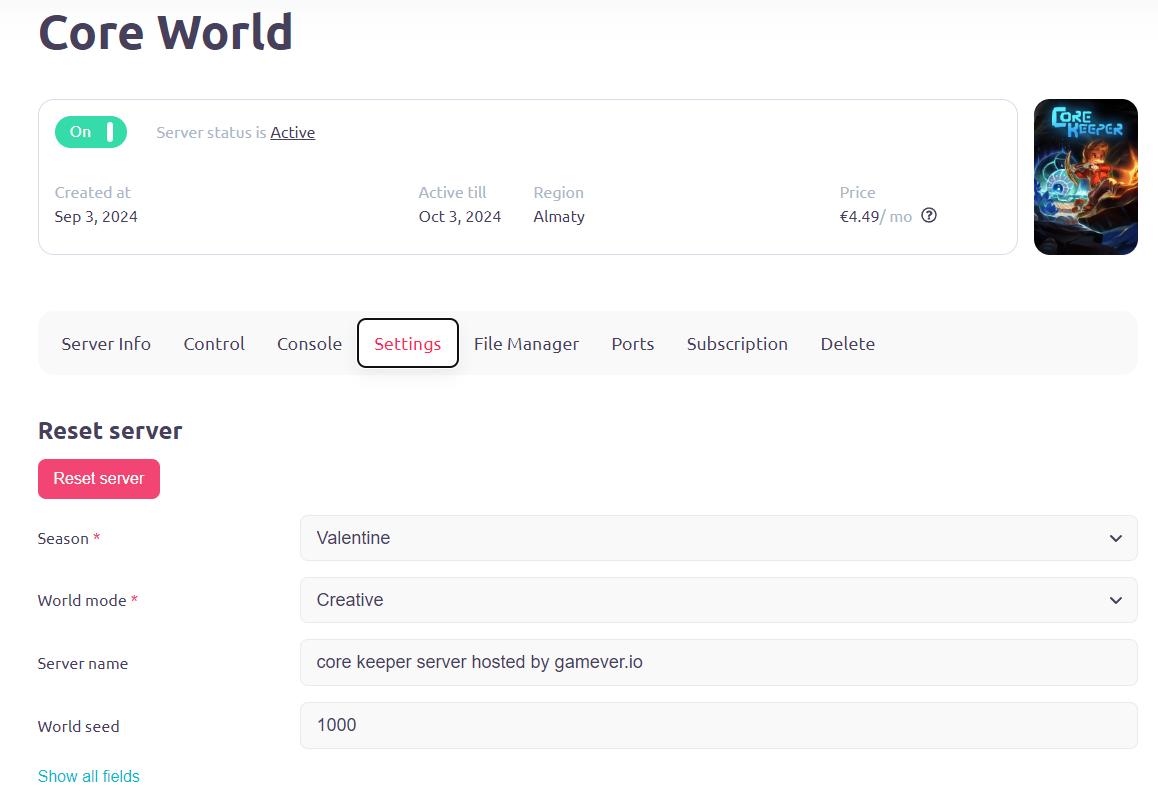This screenshot has width=1158, height=797.
Task: Expand the Season dropdown showing Valentine
Action: (x=718, y=538)
